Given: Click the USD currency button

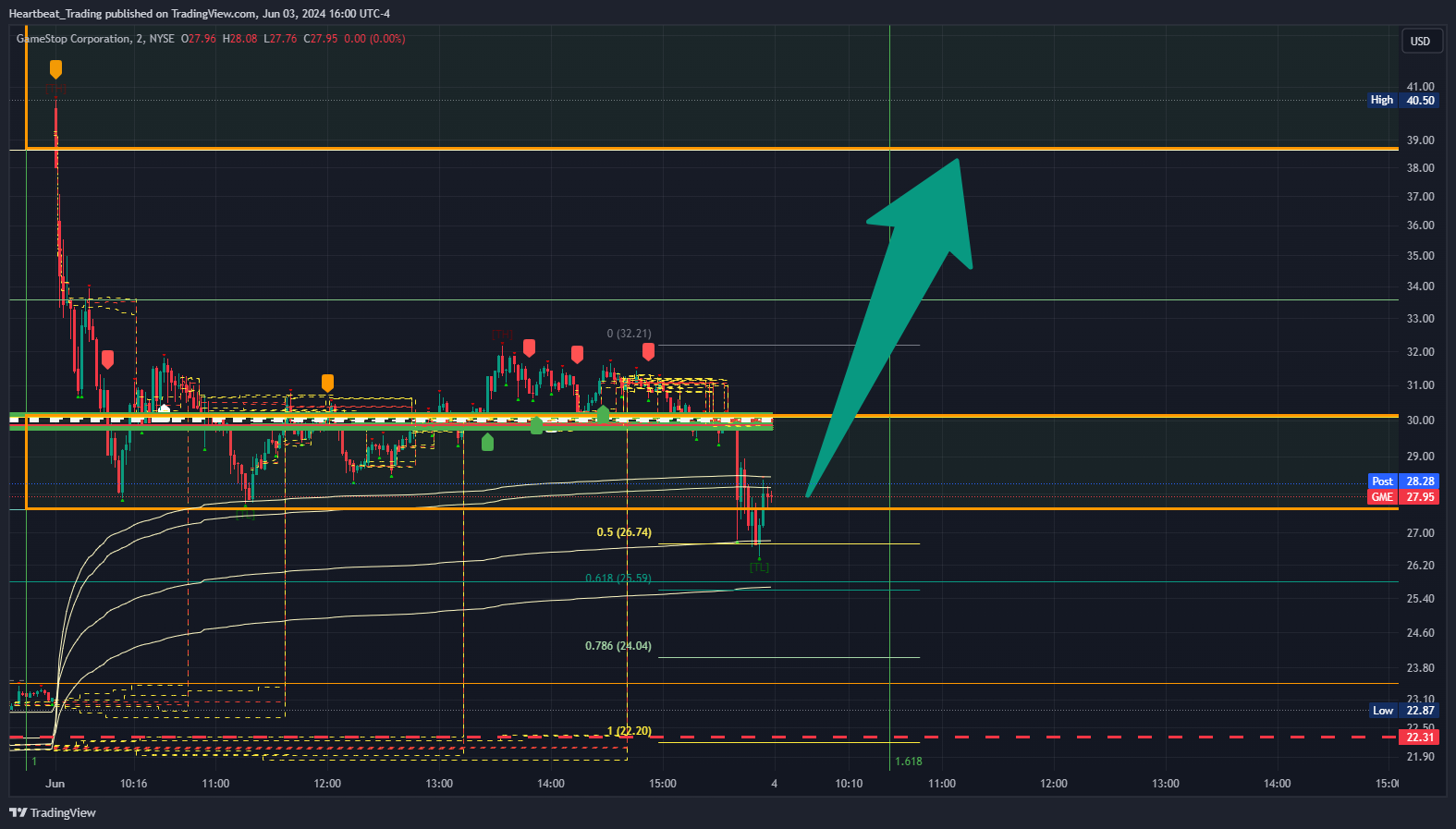Looking at the screenshot, I should tap(1421, 41).
